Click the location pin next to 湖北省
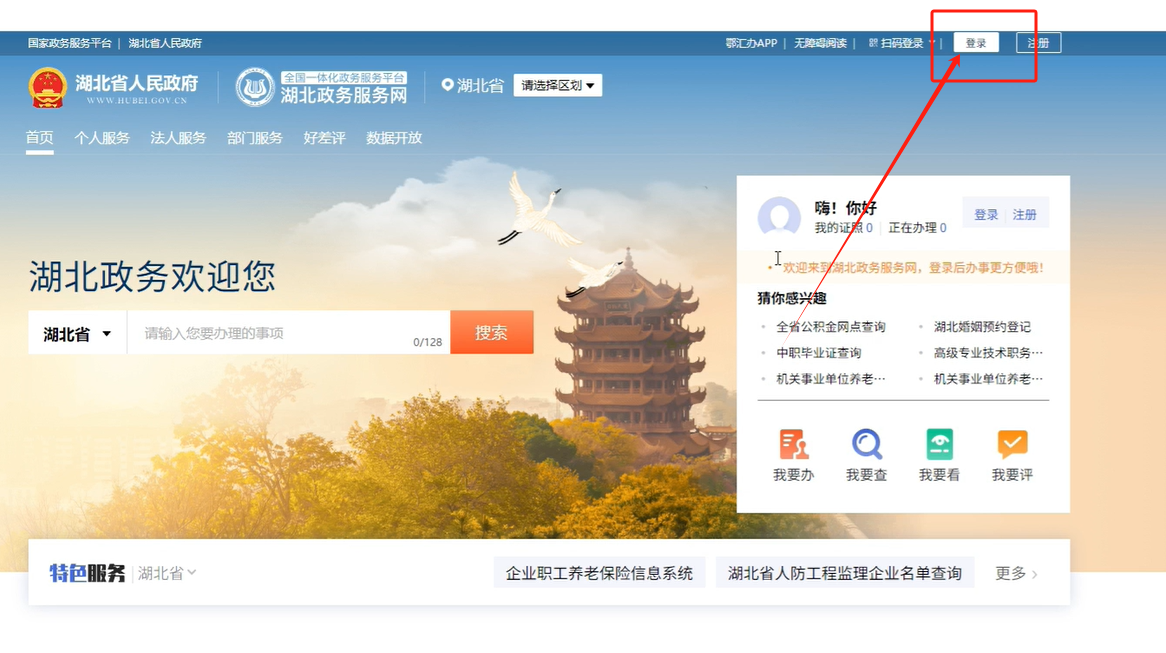 tap(447, 85)
